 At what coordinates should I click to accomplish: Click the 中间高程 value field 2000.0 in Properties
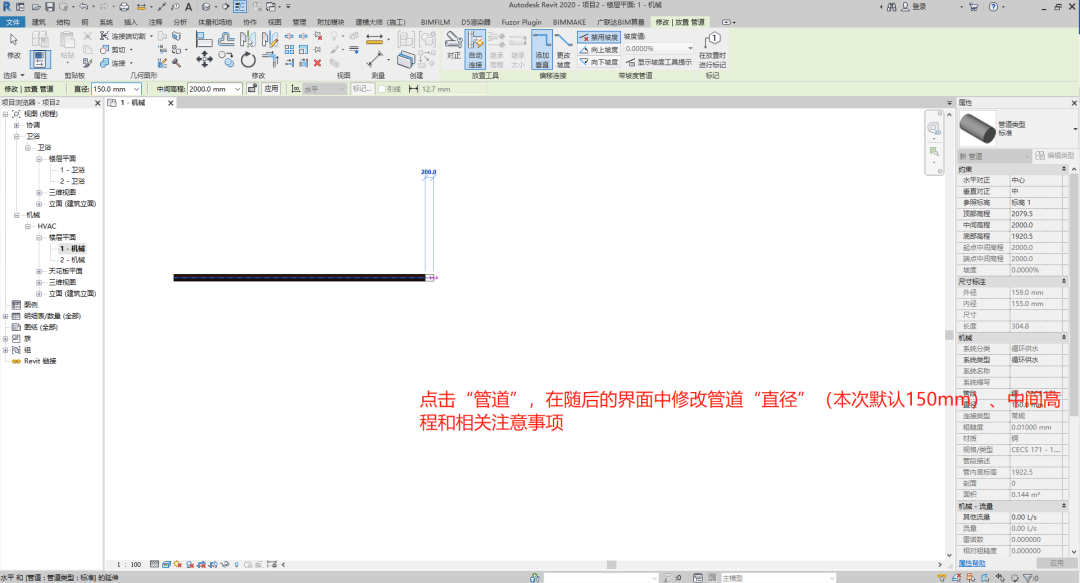pos(1037,225)
